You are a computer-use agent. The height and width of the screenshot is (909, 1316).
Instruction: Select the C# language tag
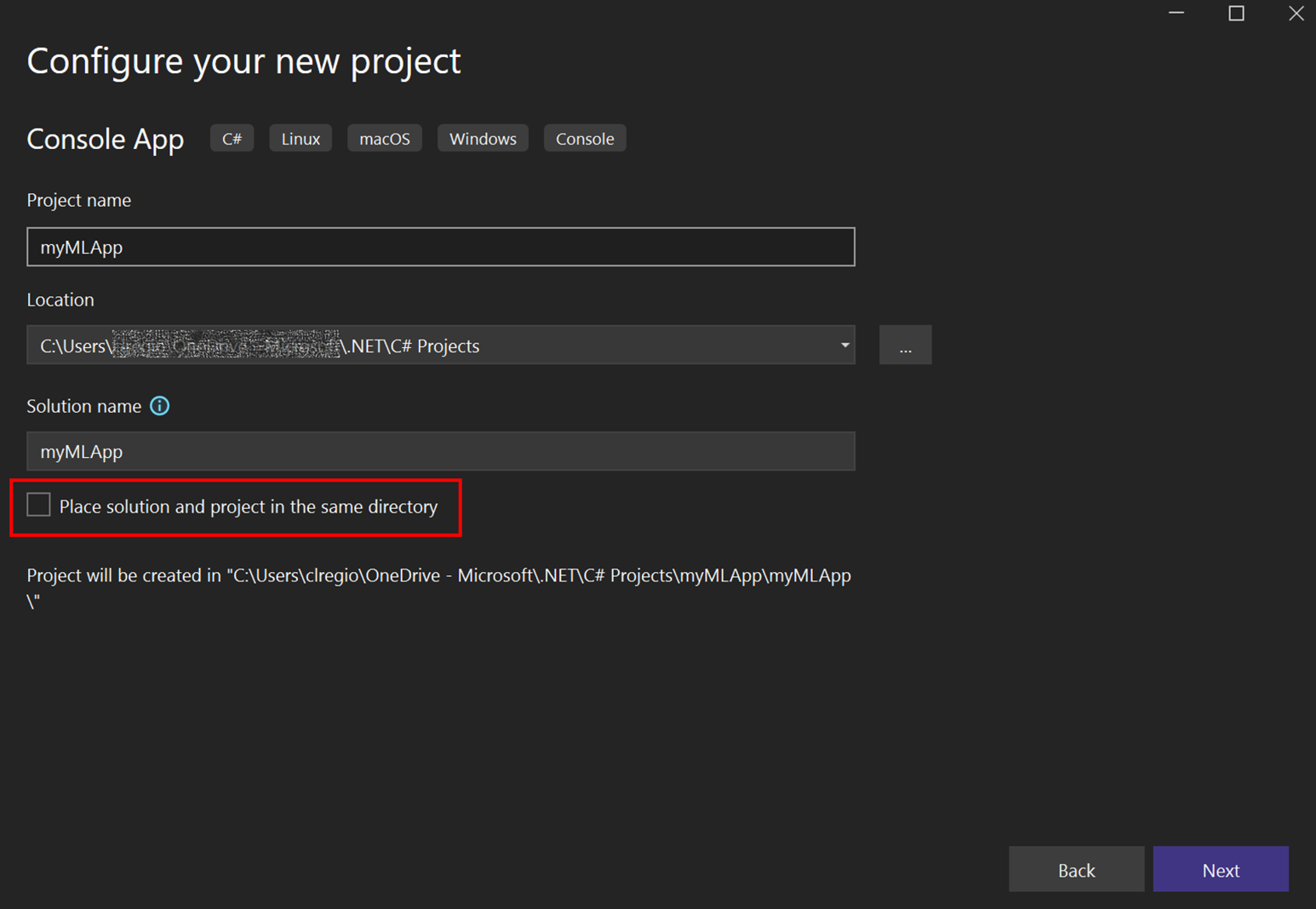pos(232,138)
